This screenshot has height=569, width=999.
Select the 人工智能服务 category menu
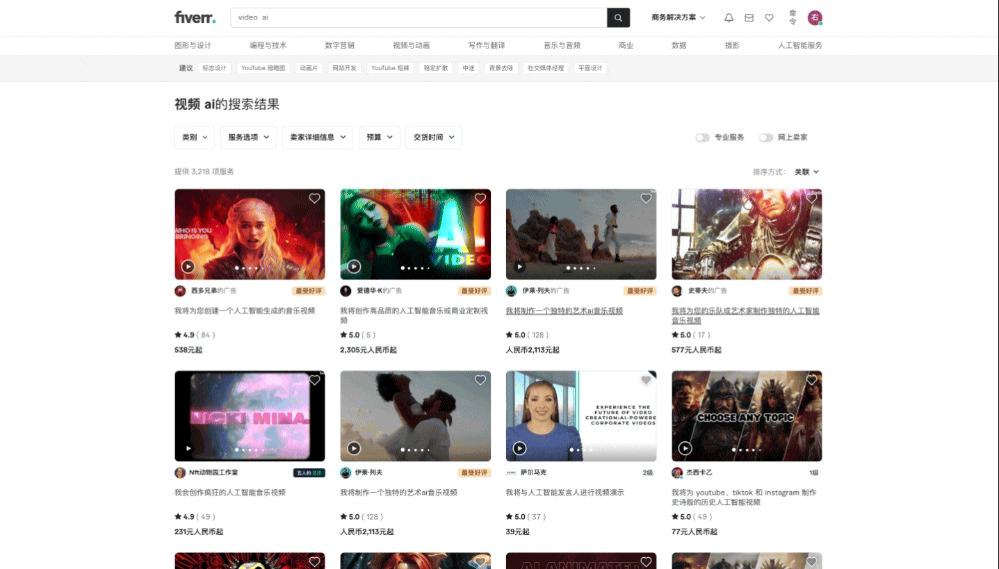pos(800,45)
